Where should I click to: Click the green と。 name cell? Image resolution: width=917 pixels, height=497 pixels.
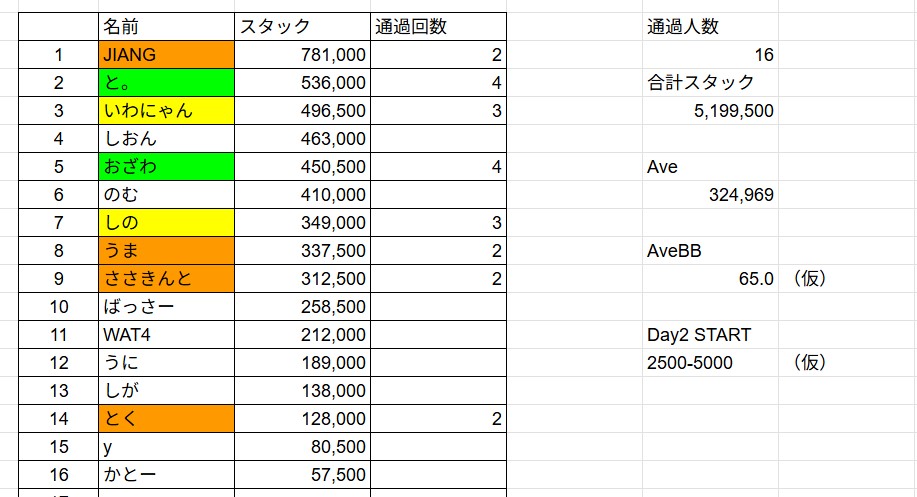pos(166,82)
